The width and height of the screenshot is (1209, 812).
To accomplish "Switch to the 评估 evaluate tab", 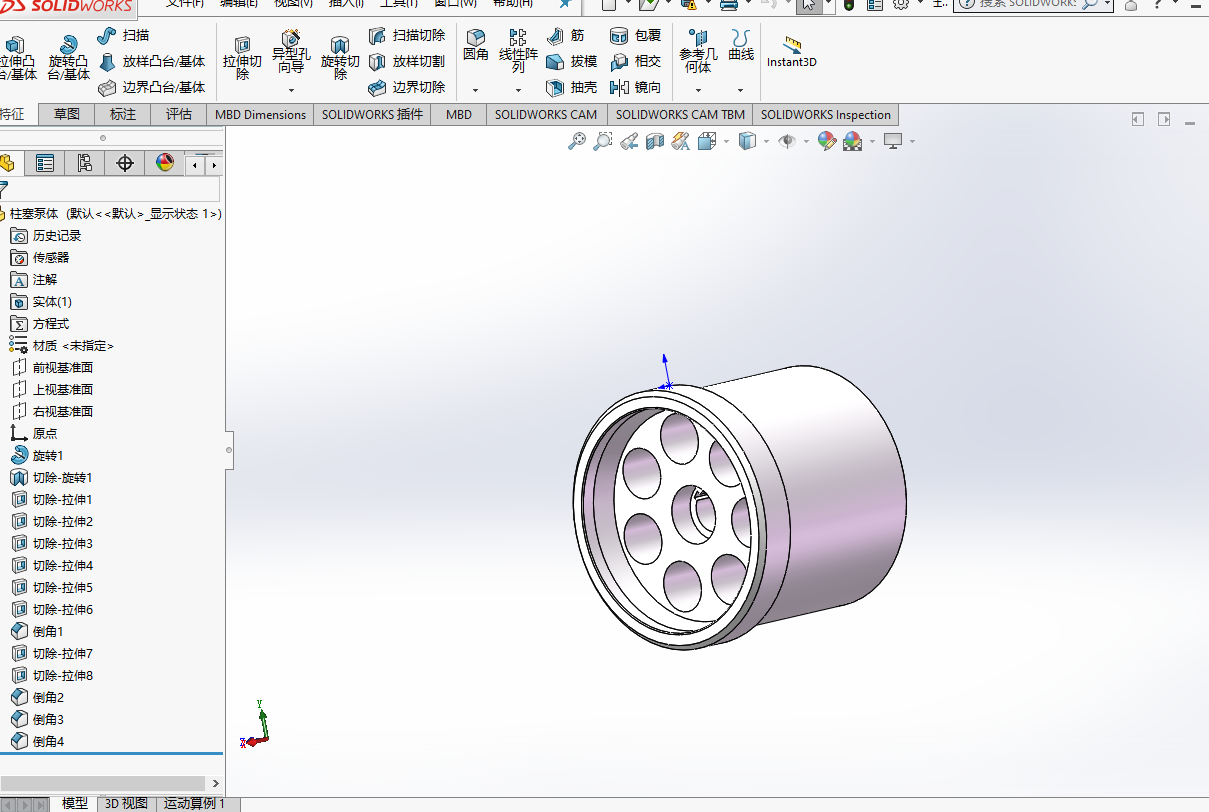I will [x=179, y=114].
